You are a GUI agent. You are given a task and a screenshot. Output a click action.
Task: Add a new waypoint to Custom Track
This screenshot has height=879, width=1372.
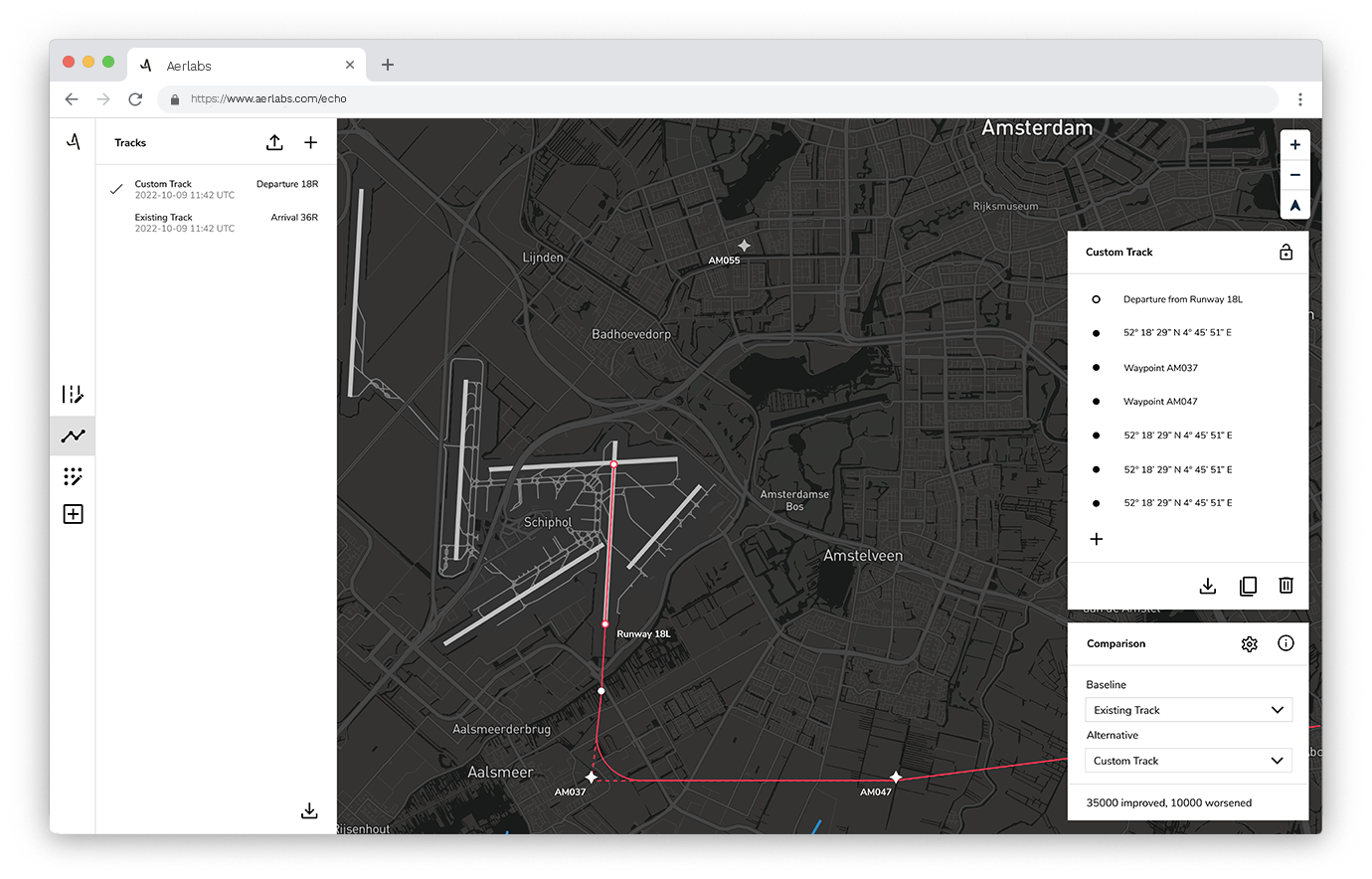point(1096,539)
